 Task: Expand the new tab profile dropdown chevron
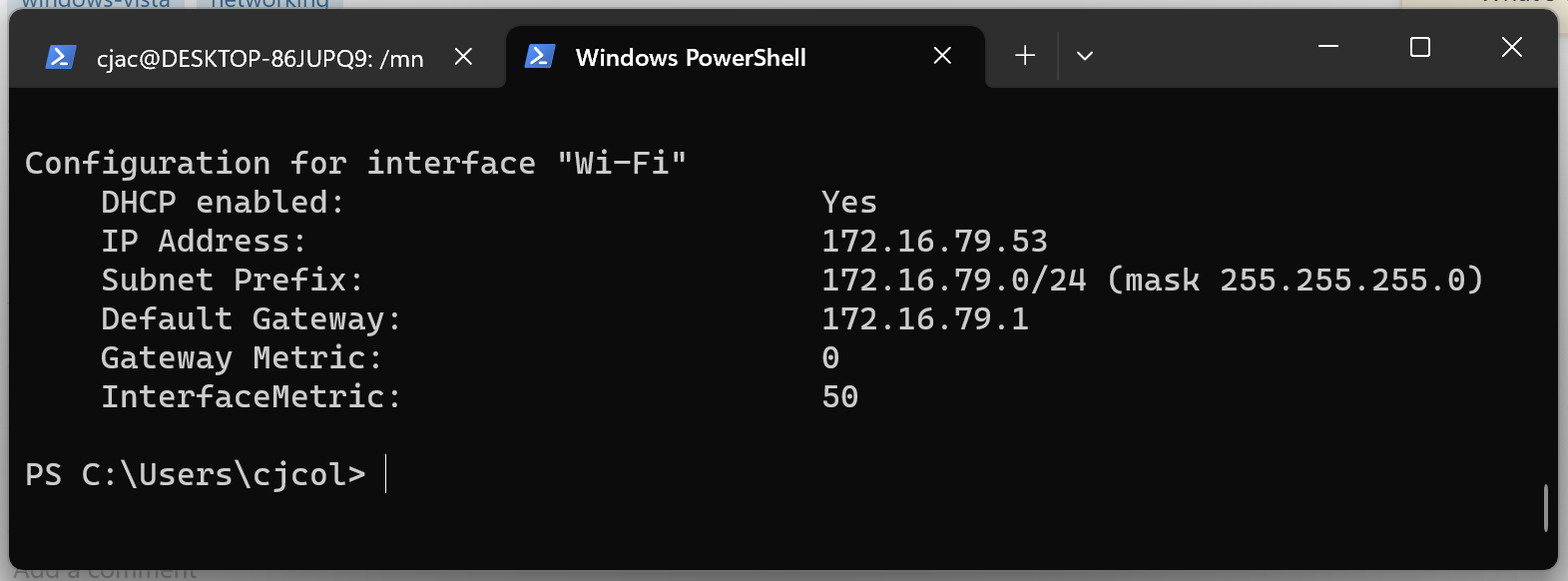pyautogui.click(x=1085, y=56)
